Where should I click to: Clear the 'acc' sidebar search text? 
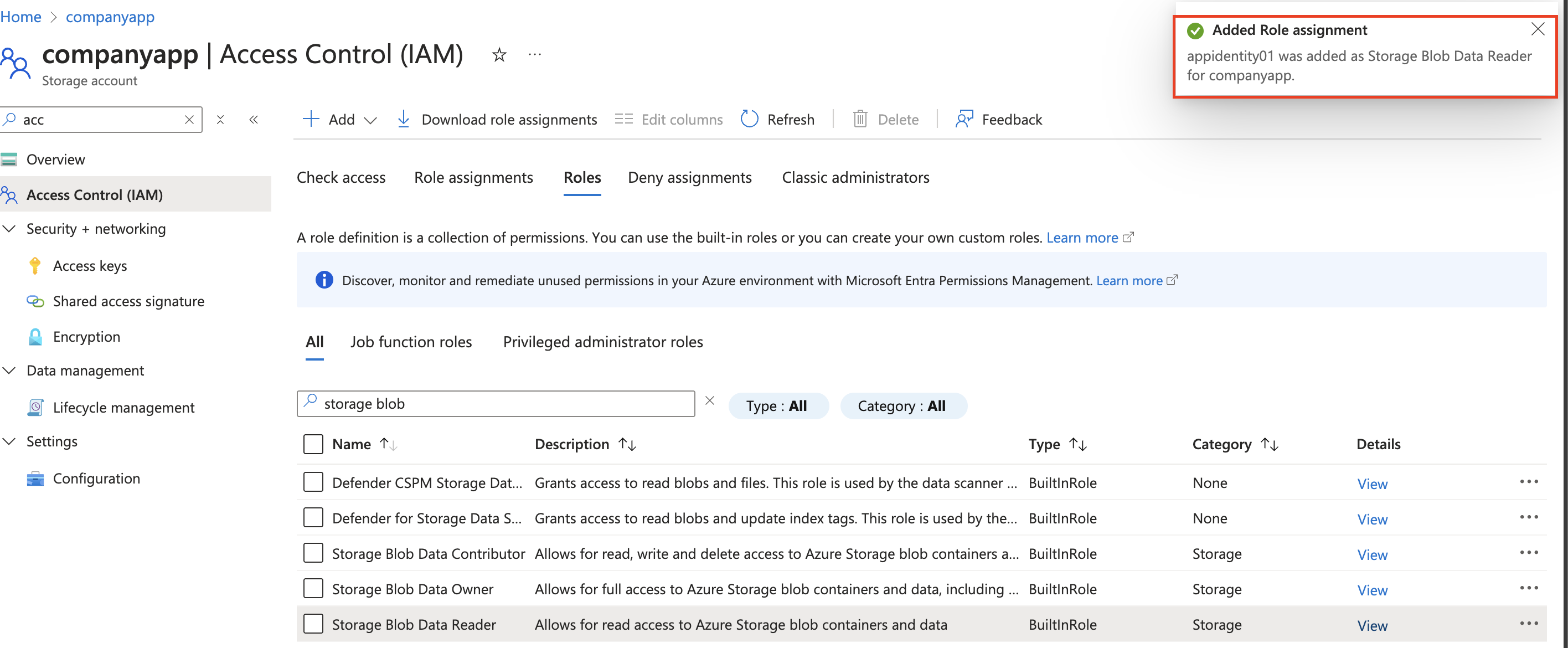(x=189, y=120)
